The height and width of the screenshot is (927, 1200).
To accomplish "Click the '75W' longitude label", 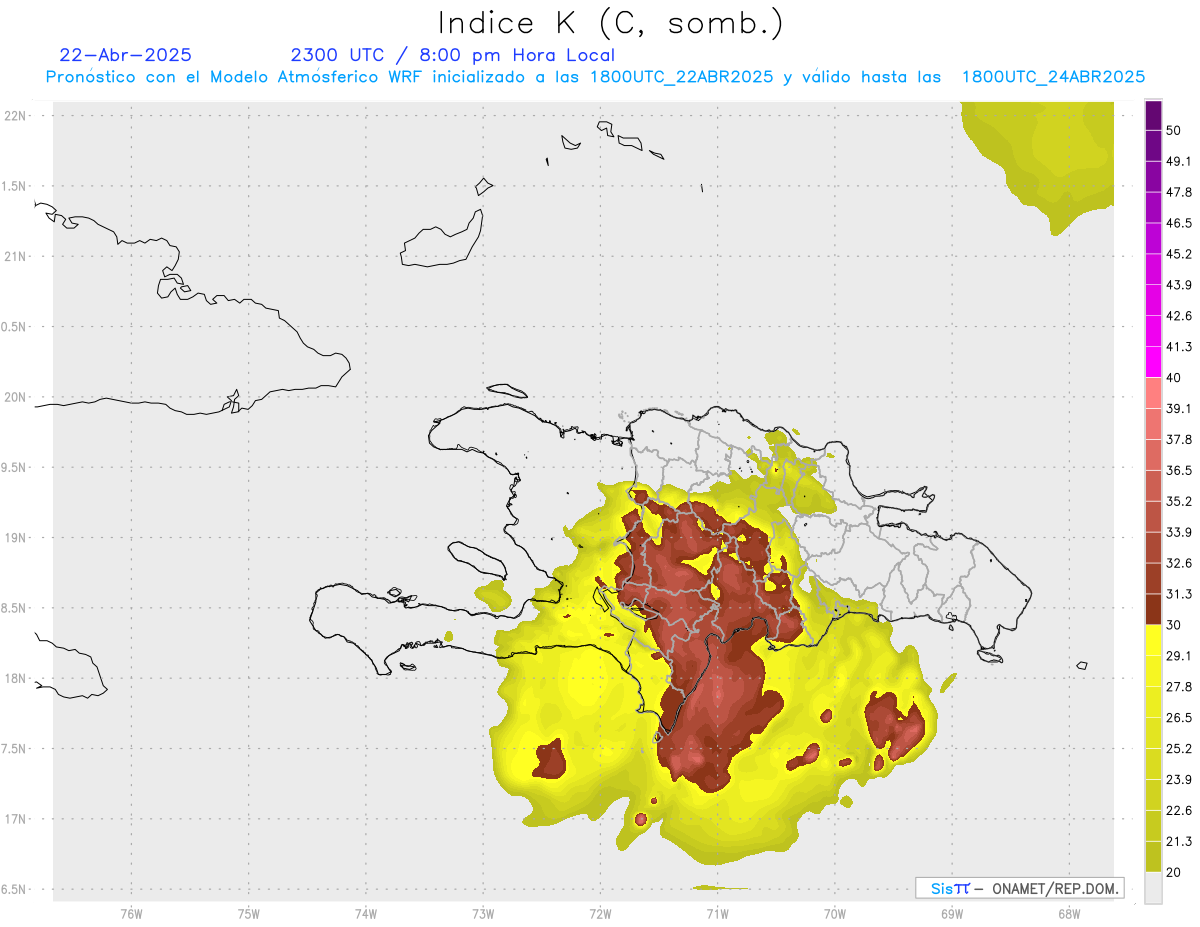I will click(x=249, y=913).
